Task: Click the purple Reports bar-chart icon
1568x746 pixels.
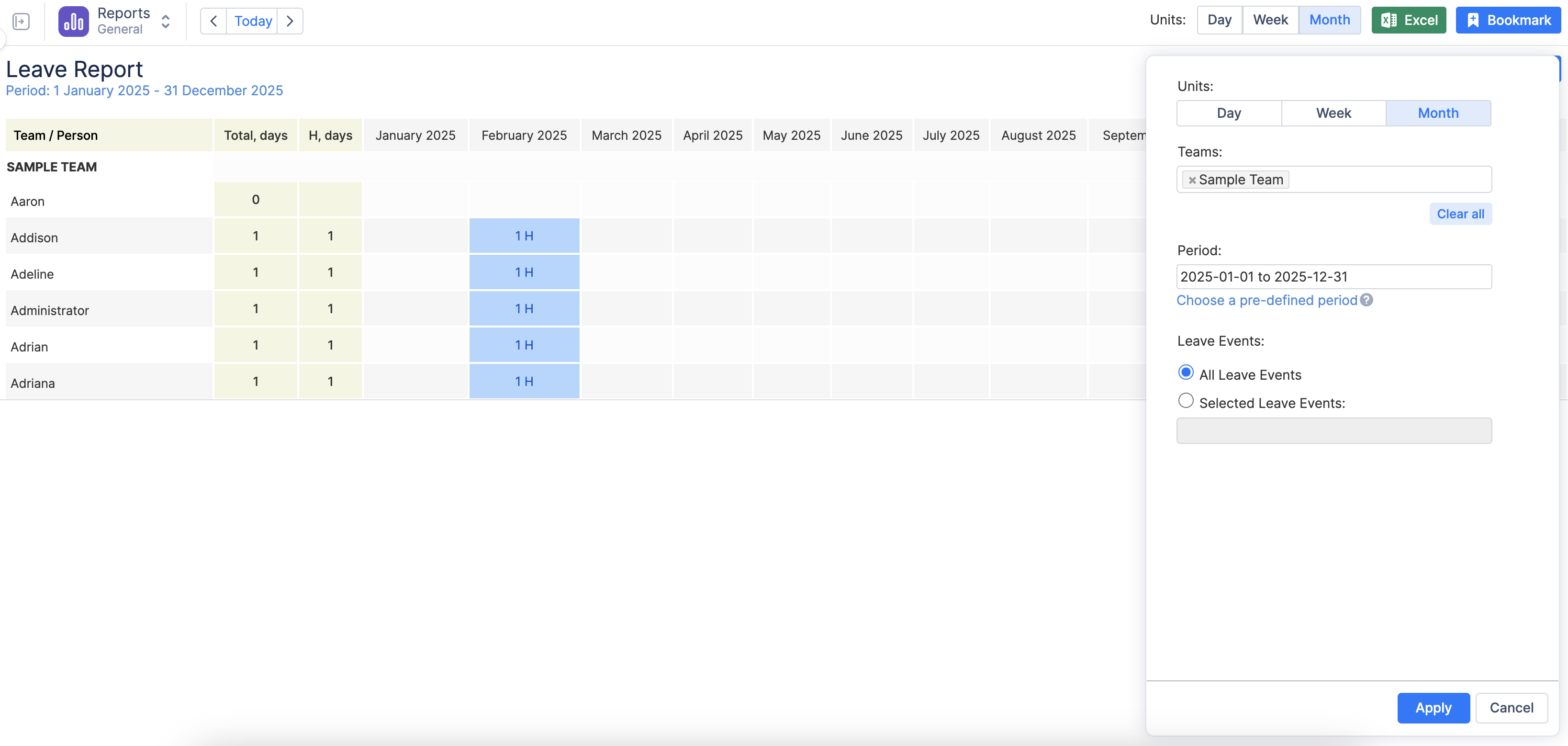Action: [74, 22]
